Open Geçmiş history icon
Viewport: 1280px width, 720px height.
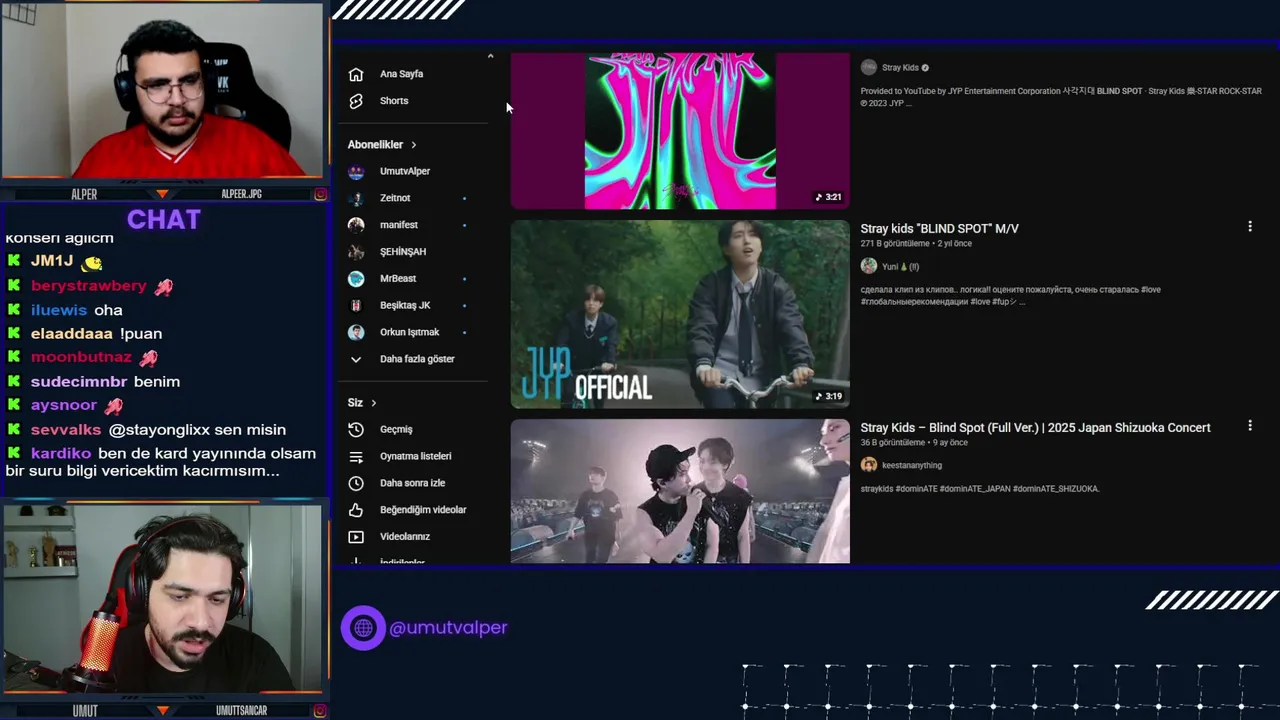click(355, 429)
